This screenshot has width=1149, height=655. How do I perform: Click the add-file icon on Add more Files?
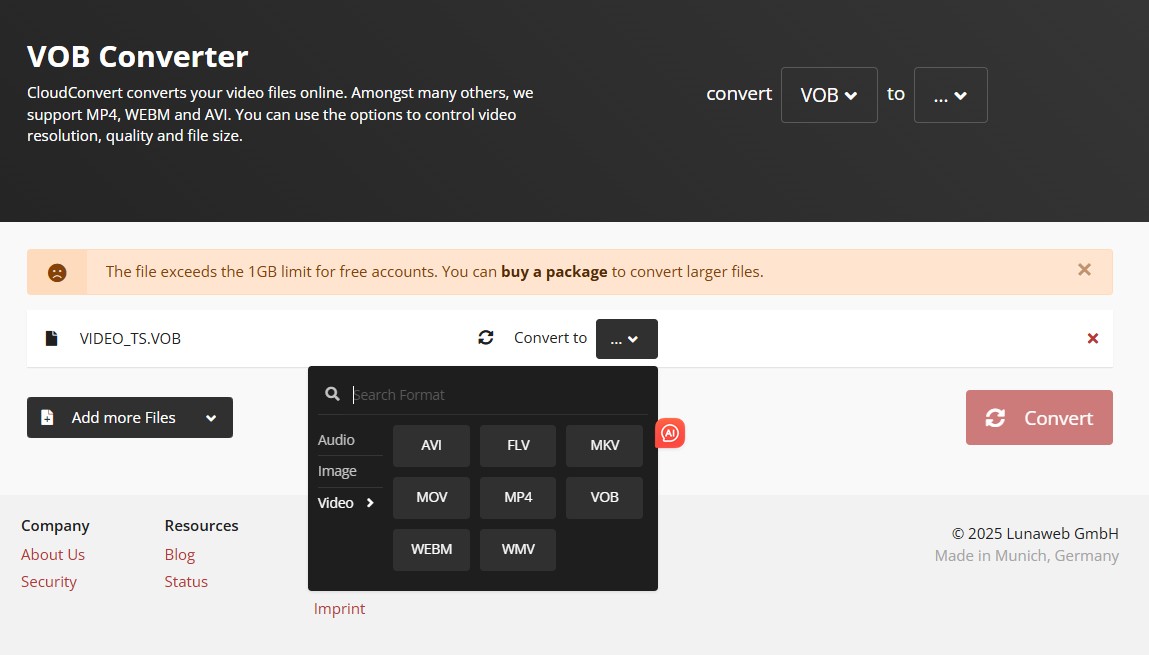(47, 417)
